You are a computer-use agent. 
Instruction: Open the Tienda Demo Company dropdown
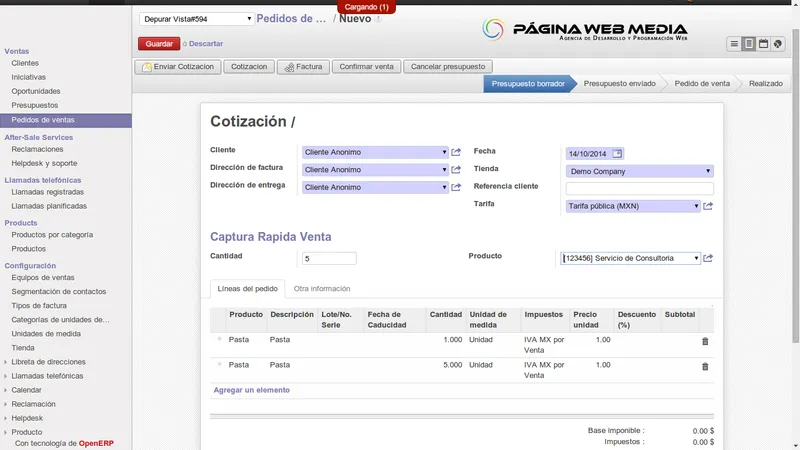639,171
